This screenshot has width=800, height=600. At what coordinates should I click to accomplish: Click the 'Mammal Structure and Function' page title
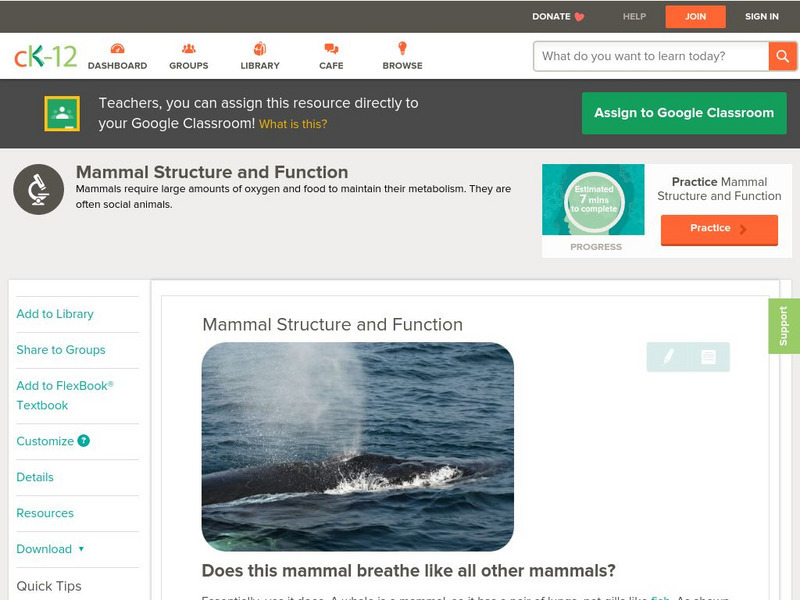212,172
